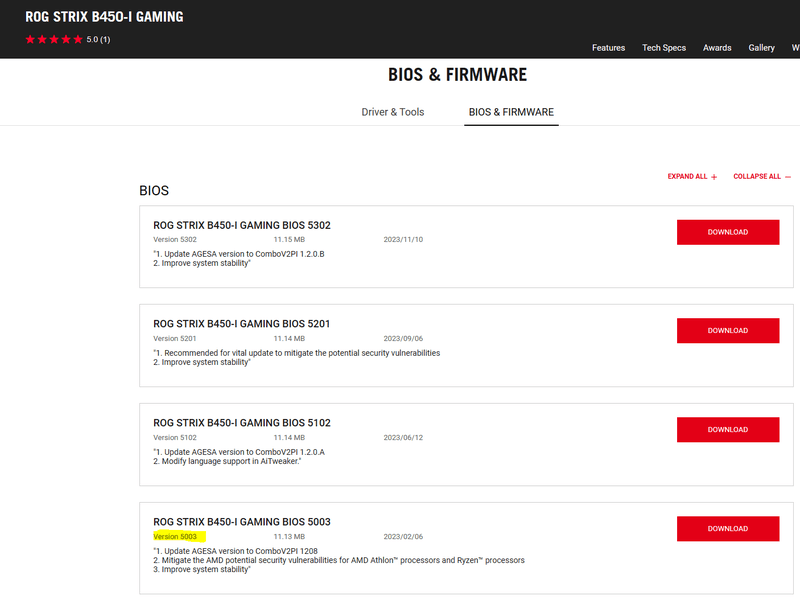Click the BIOS section heading
Screen dimensions: 800x600
click(x=154, y=190)
